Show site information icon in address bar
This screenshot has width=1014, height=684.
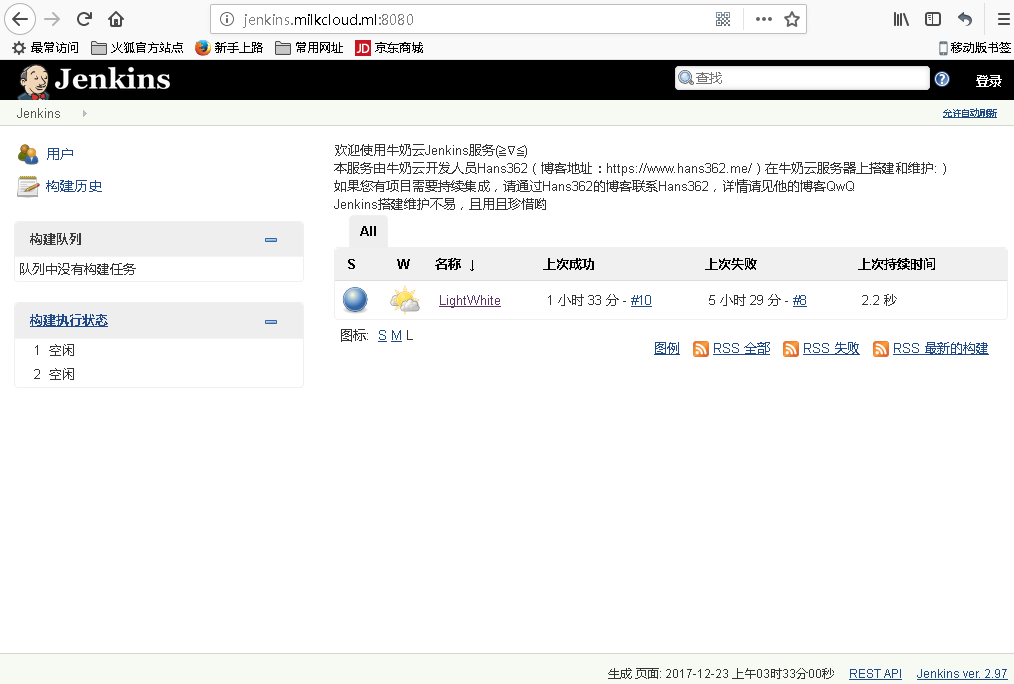(x=227, y=19)
